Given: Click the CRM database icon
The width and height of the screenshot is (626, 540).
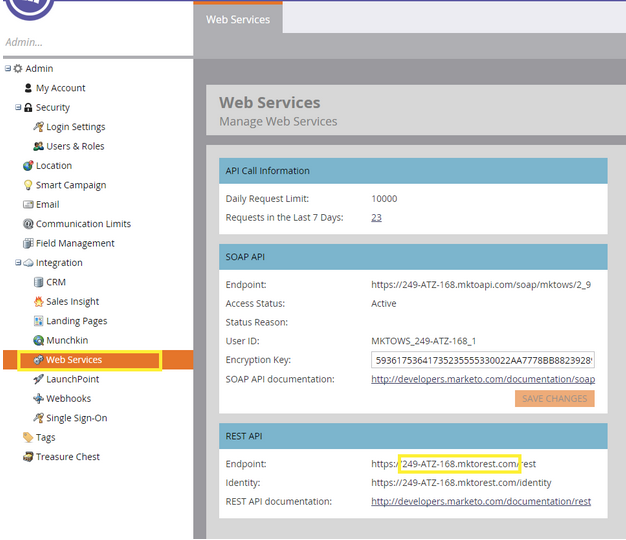Looking at the screenshot, I should (x=38, y=282).
